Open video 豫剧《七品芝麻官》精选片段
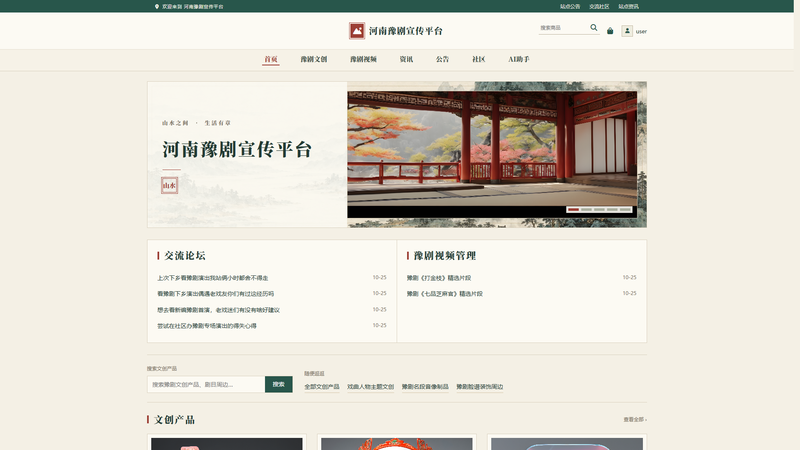Viewport: 800px width, 450px height. 444,294
